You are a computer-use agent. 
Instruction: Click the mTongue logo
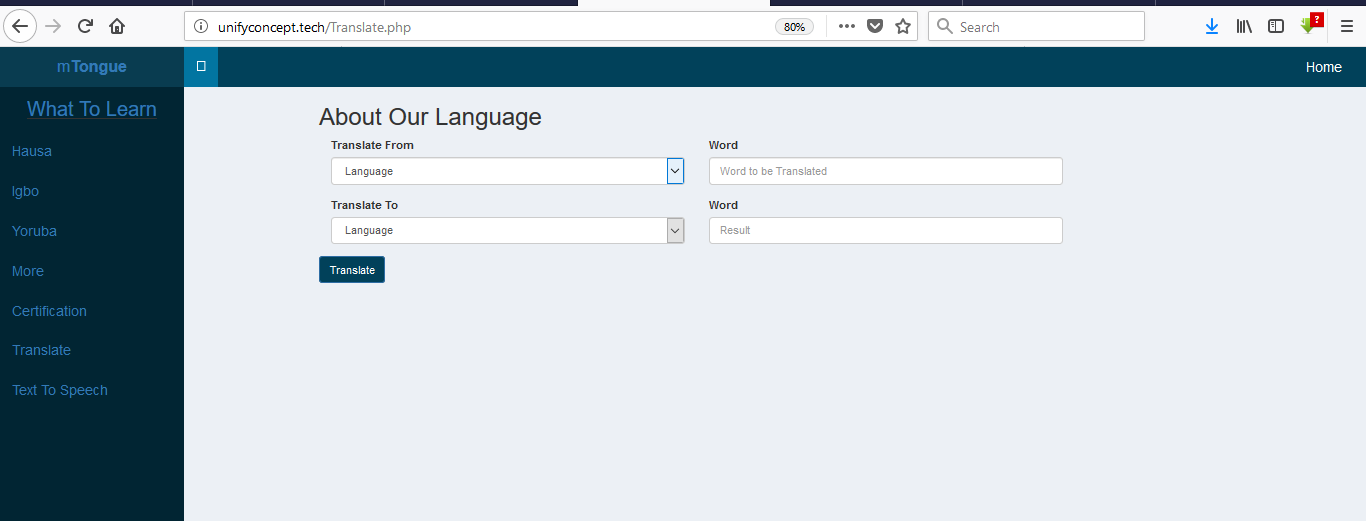[x=92, y=67]
